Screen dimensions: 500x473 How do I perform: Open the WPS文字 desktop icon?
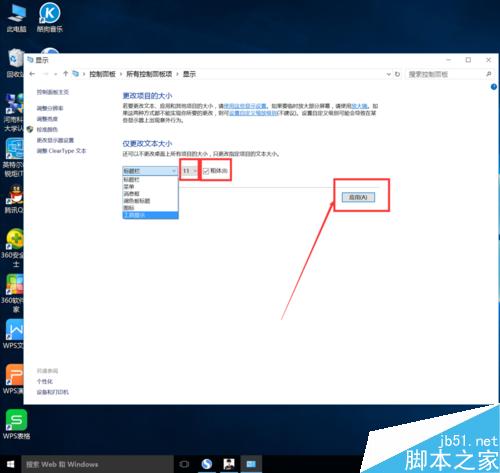[x=13, y=334]
